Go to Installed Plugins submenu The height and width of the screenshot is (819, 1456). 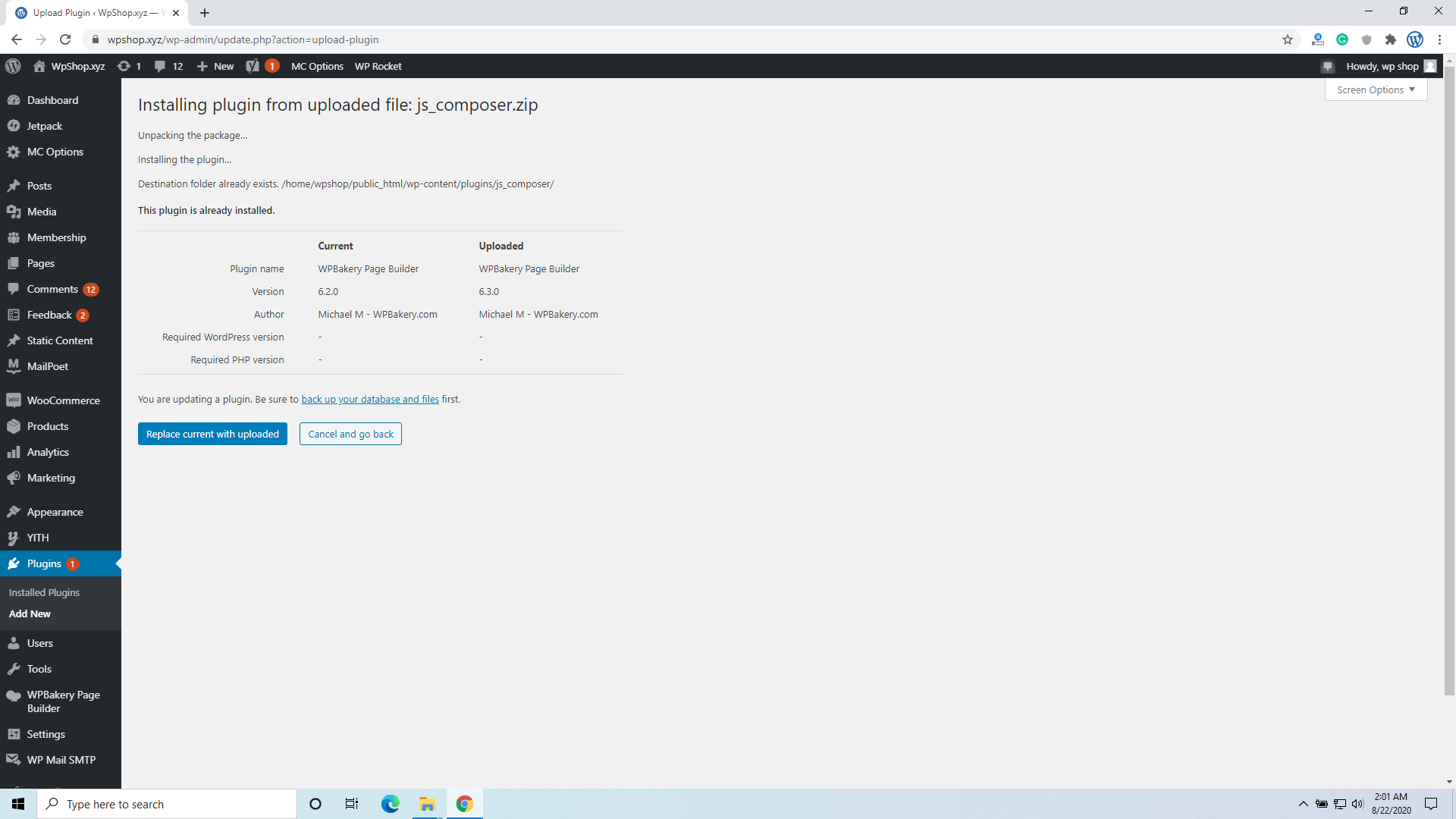(44, 592)
